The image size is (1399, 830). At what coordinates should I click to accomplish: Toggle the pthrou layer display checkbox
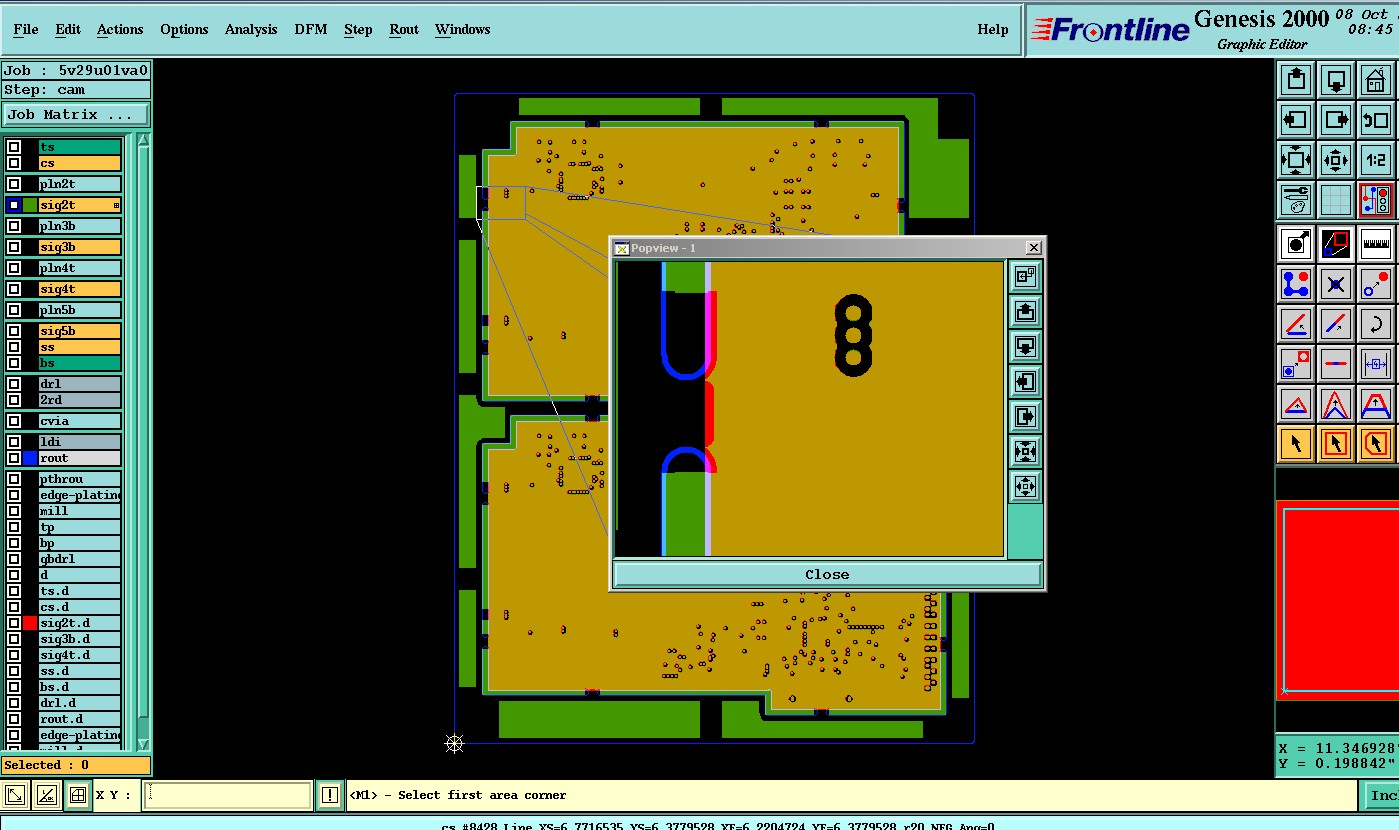click(x=14, y=479)
